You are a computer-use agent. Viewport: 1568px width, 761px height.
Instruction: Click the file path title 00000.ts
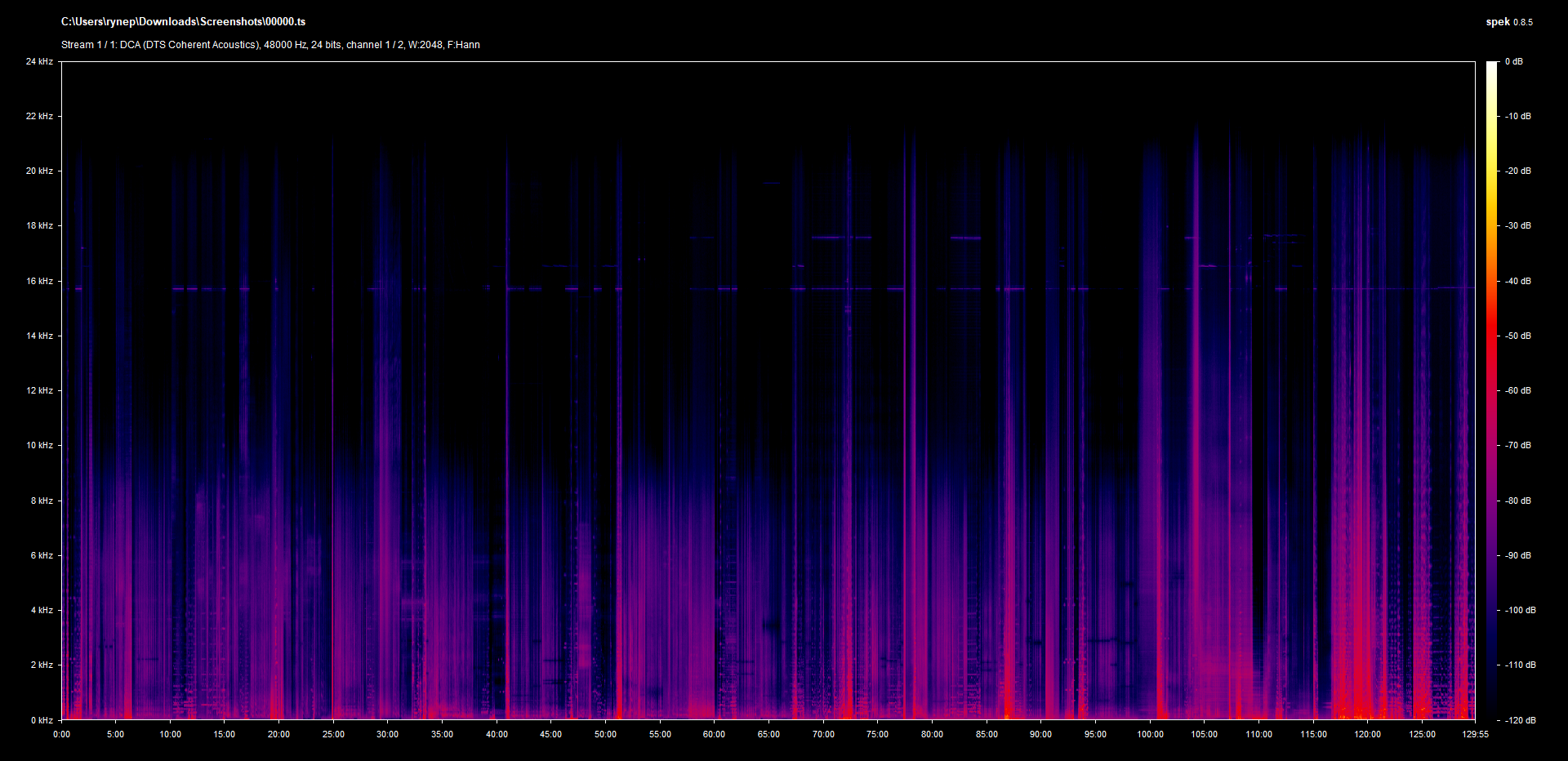[183, 22]
